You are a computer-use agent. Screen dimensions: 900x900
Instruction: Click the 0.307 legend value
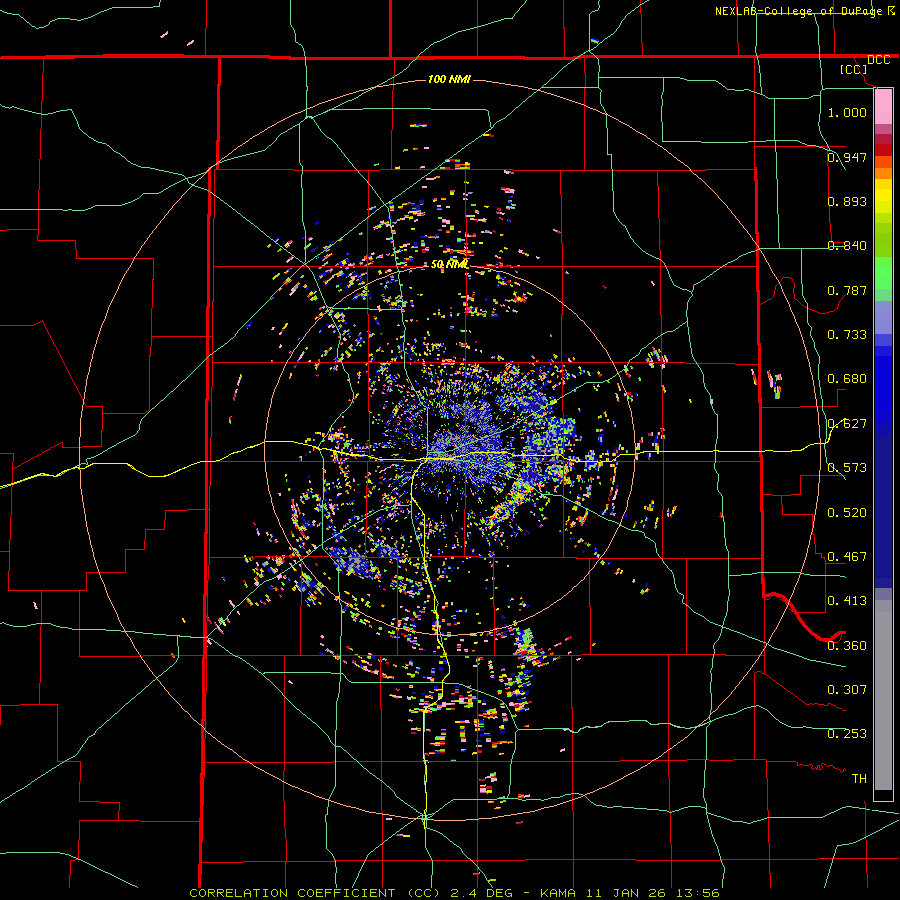(x=847, y=689)
